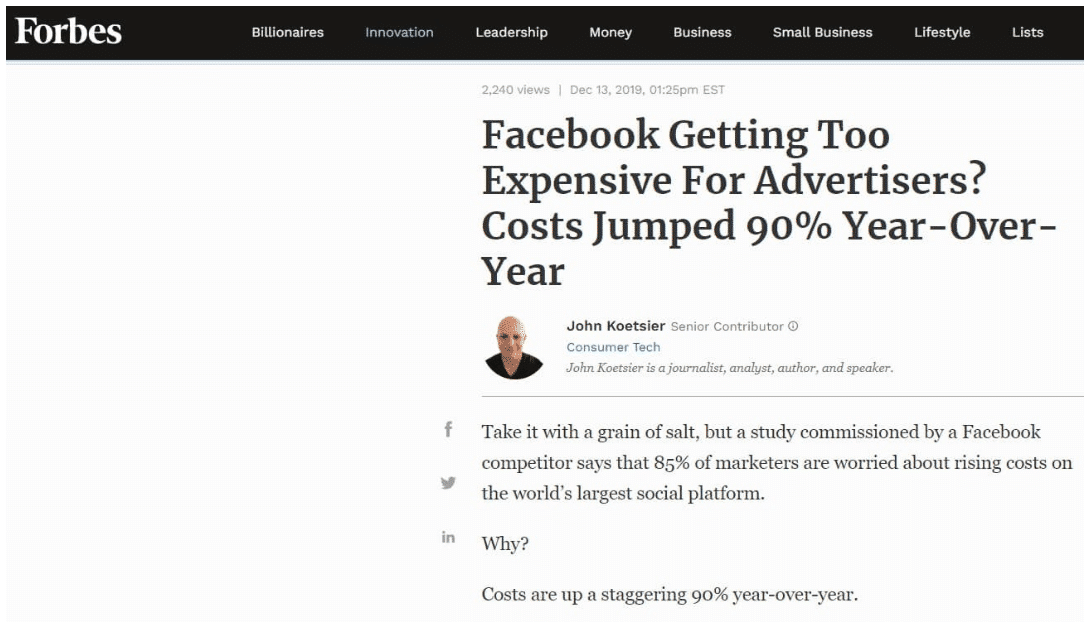Go to the Business section
1092x632 pixels.
click(x=702, y=32)
